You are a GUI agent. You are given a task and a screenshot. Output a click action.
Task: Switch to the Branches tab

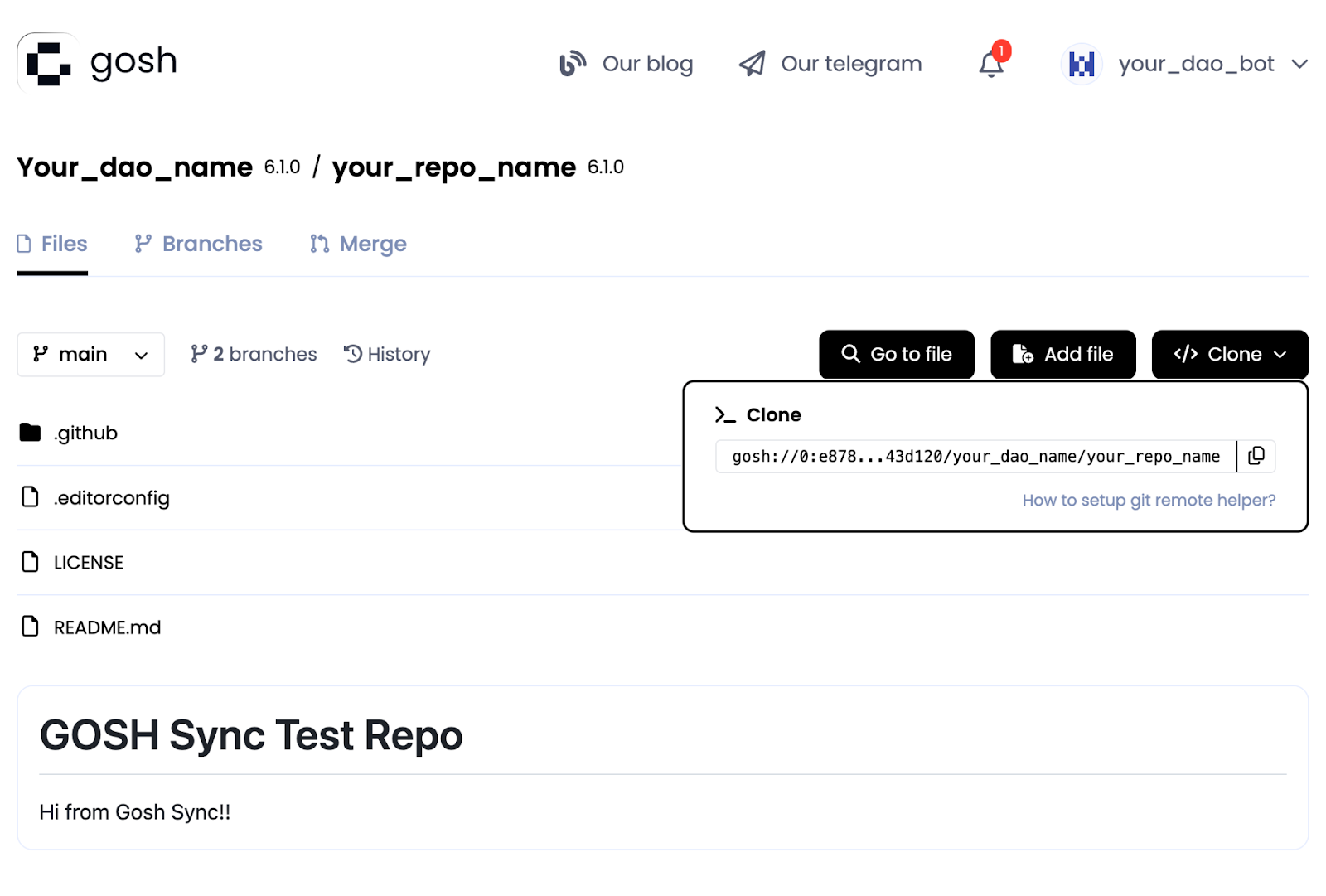click(x=199, y=244)
